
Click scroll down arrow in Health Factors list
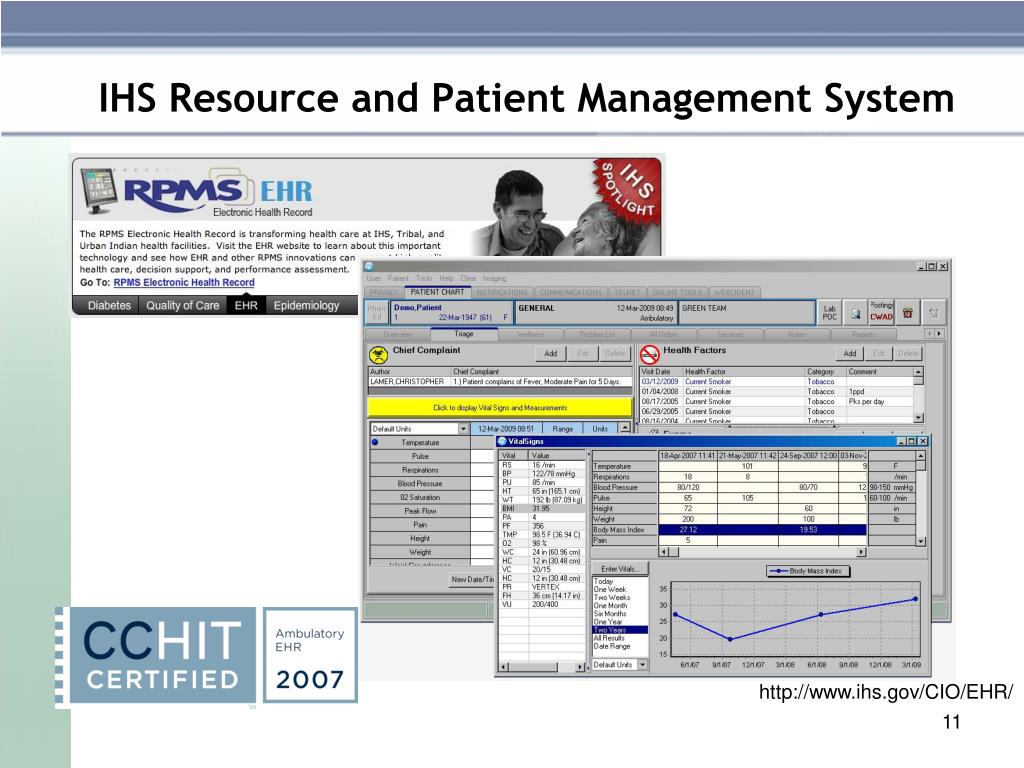(x=918, y=417)
